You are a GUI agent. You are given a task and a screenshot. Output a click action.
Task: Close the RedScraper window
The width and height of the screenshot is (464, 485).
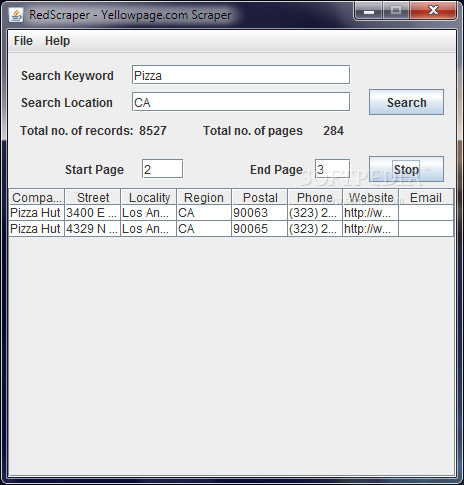click(433, 11)
